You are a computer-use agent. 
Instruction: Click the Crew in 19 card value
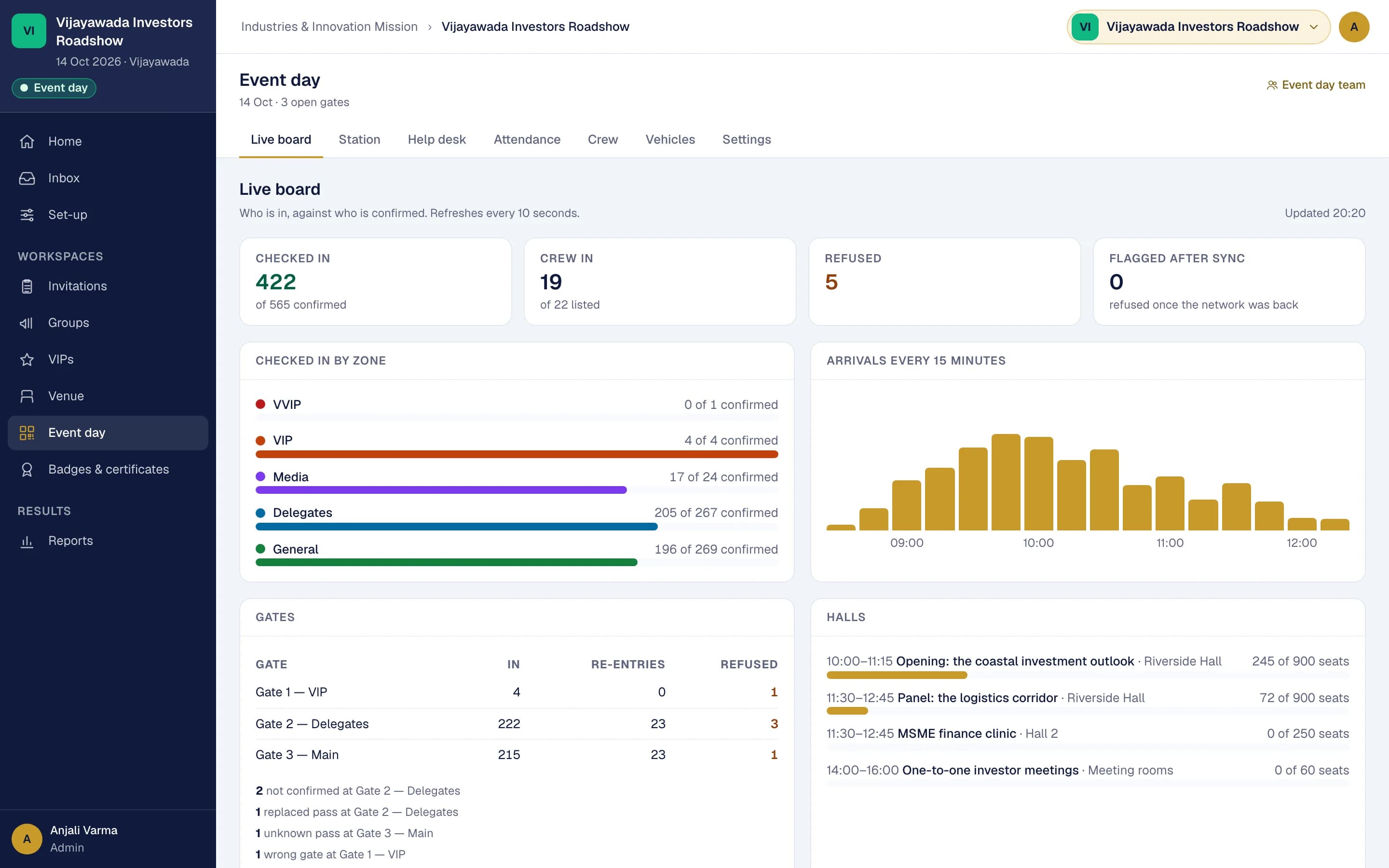[551, 282]
